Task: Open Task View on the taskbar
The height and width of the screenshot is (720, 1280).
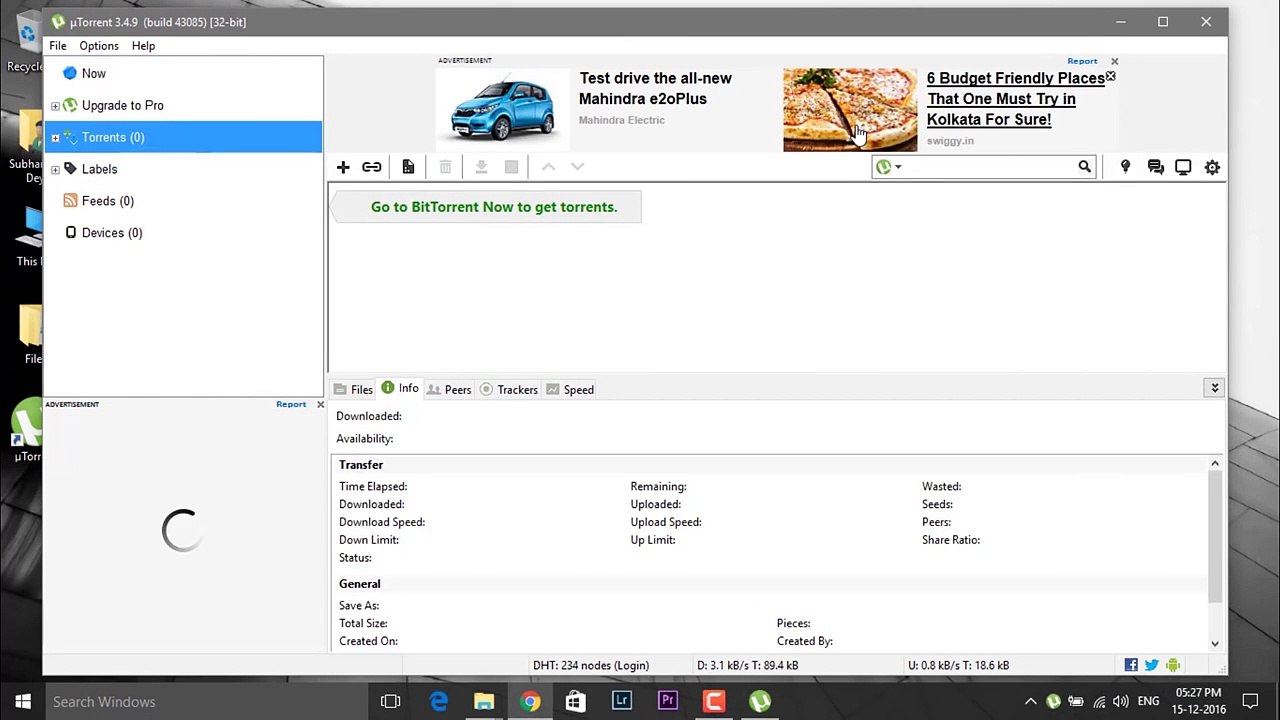Action: (x=390, y=701)
